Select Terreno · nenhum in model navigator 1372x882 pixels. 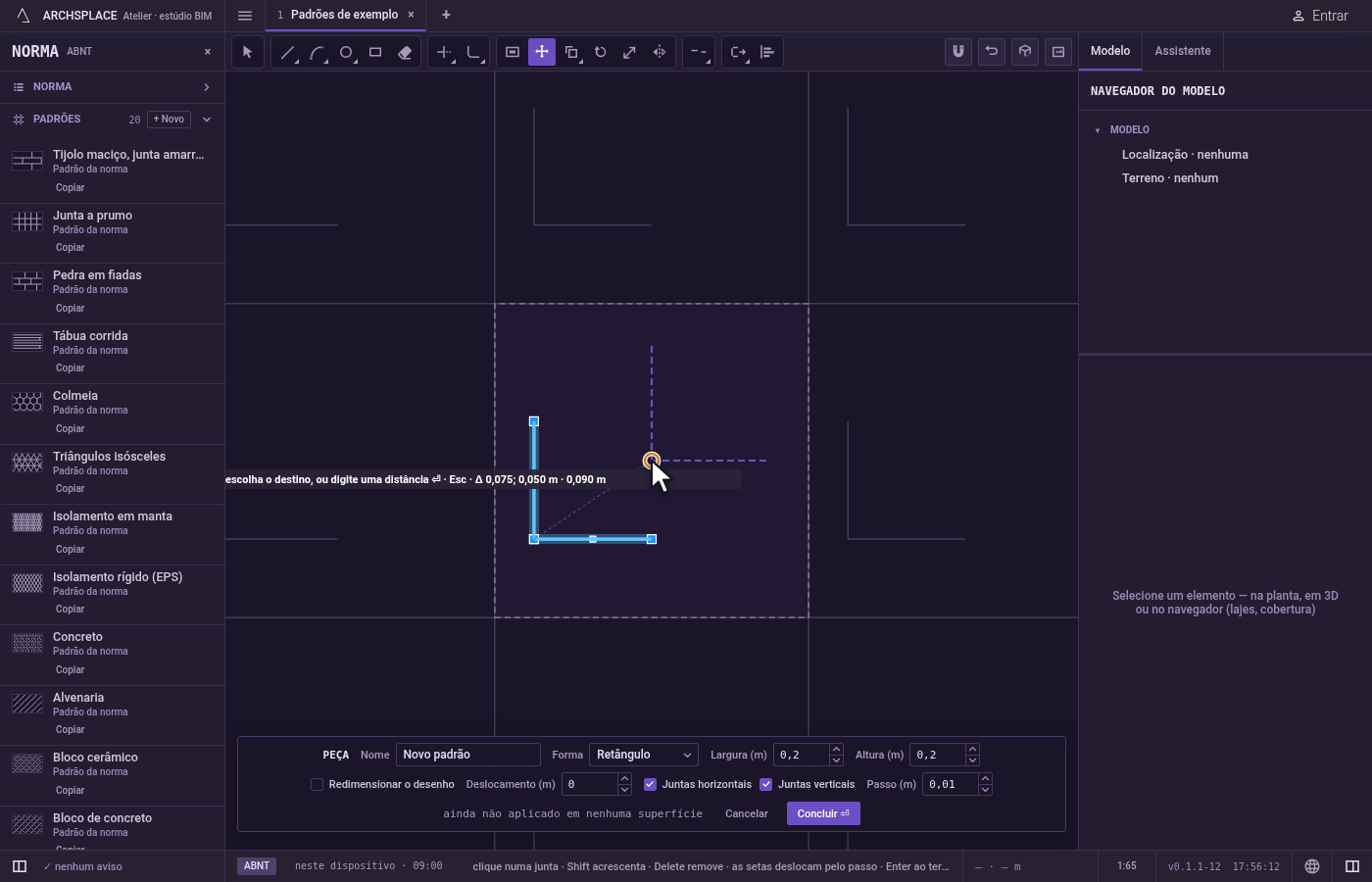click(1170, 178)
